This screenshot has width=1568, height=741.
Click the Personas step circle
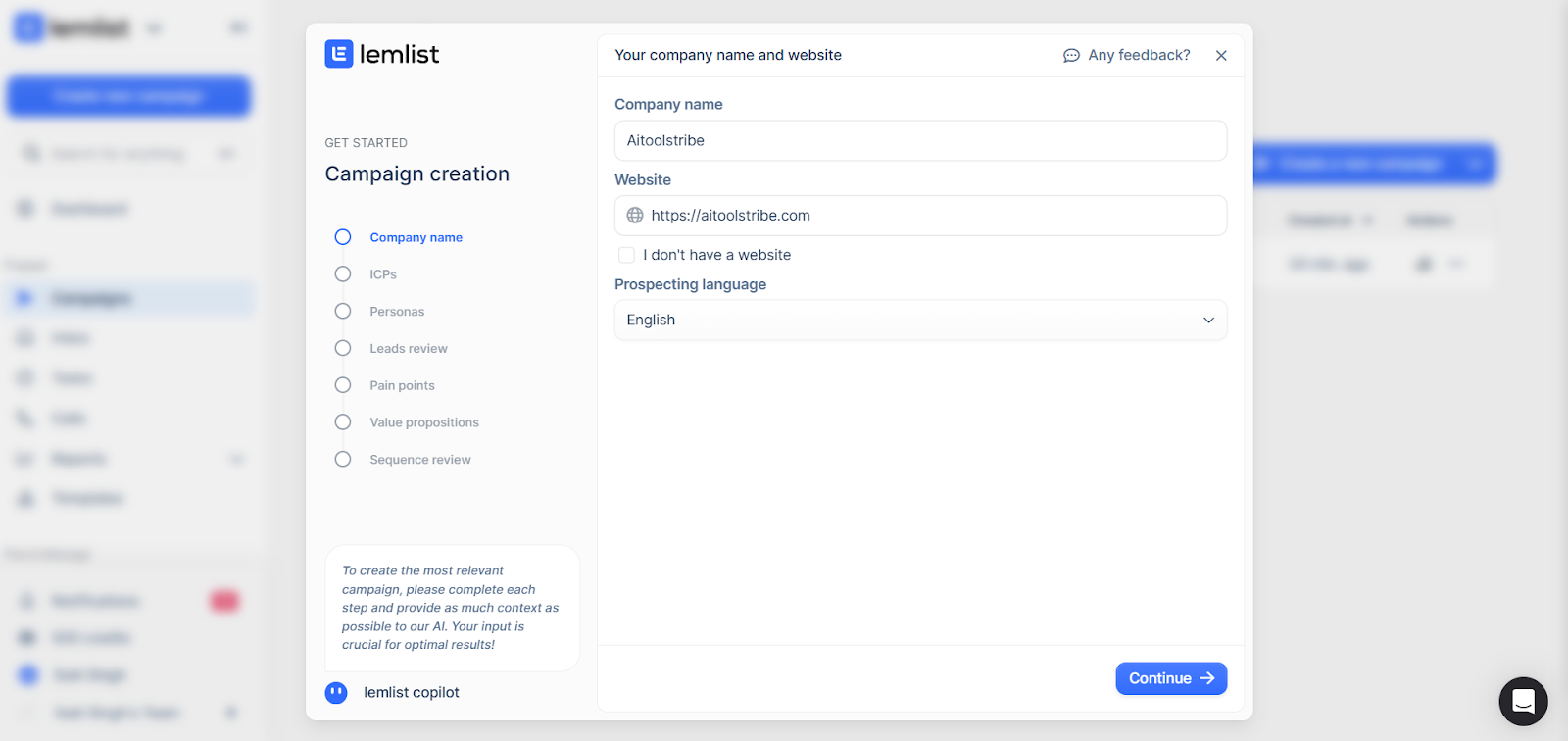point(343,312)
